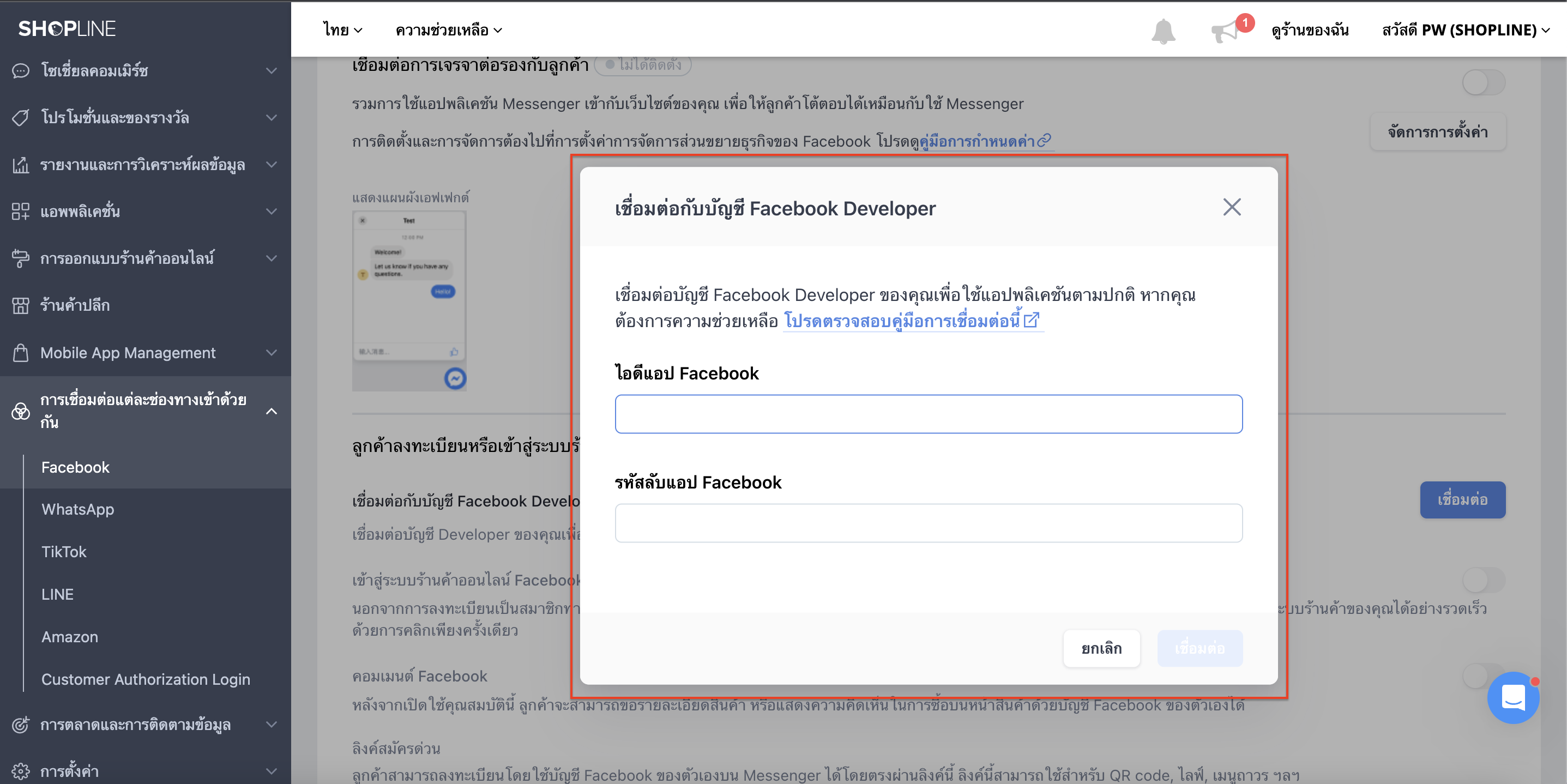Image resolution: width=1567 pixels, height=784 pixels.
Task: Expand the การตั้งค่า menu chevron
Action: 272,771
